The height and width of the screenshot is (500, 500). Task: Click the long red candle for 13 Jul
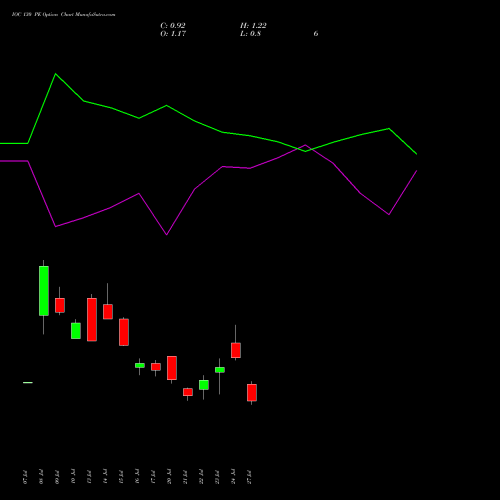point(92,319)
